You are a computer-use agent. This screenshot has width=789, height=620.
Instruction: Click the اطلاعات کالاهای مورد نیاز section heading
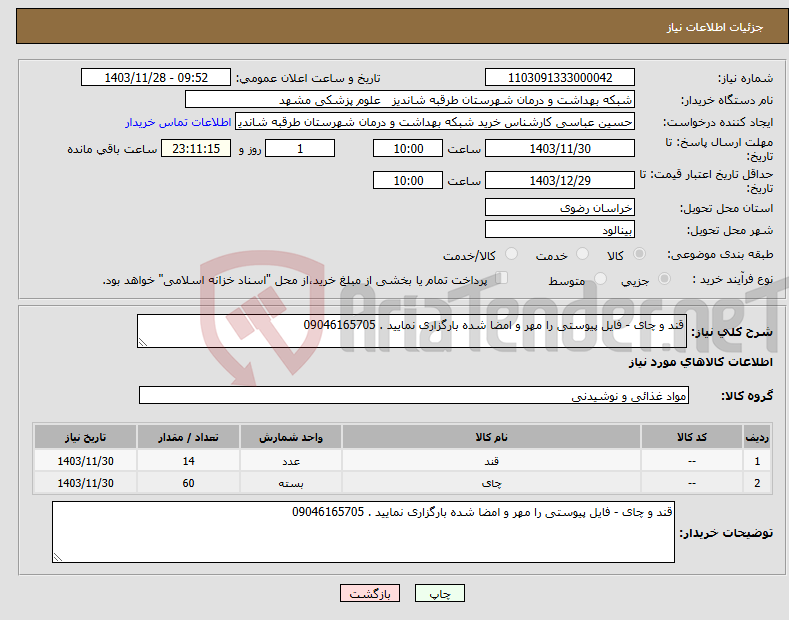pyautogui.click(x=700, y=362)
